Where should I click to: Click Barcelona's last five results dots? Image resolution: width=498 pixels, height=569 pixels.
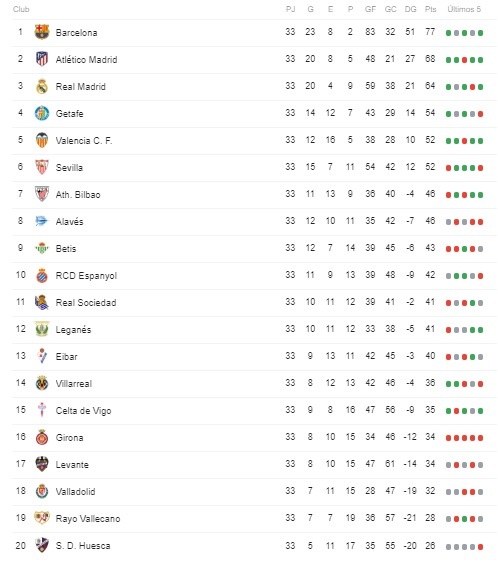click(x=464, y=33)
